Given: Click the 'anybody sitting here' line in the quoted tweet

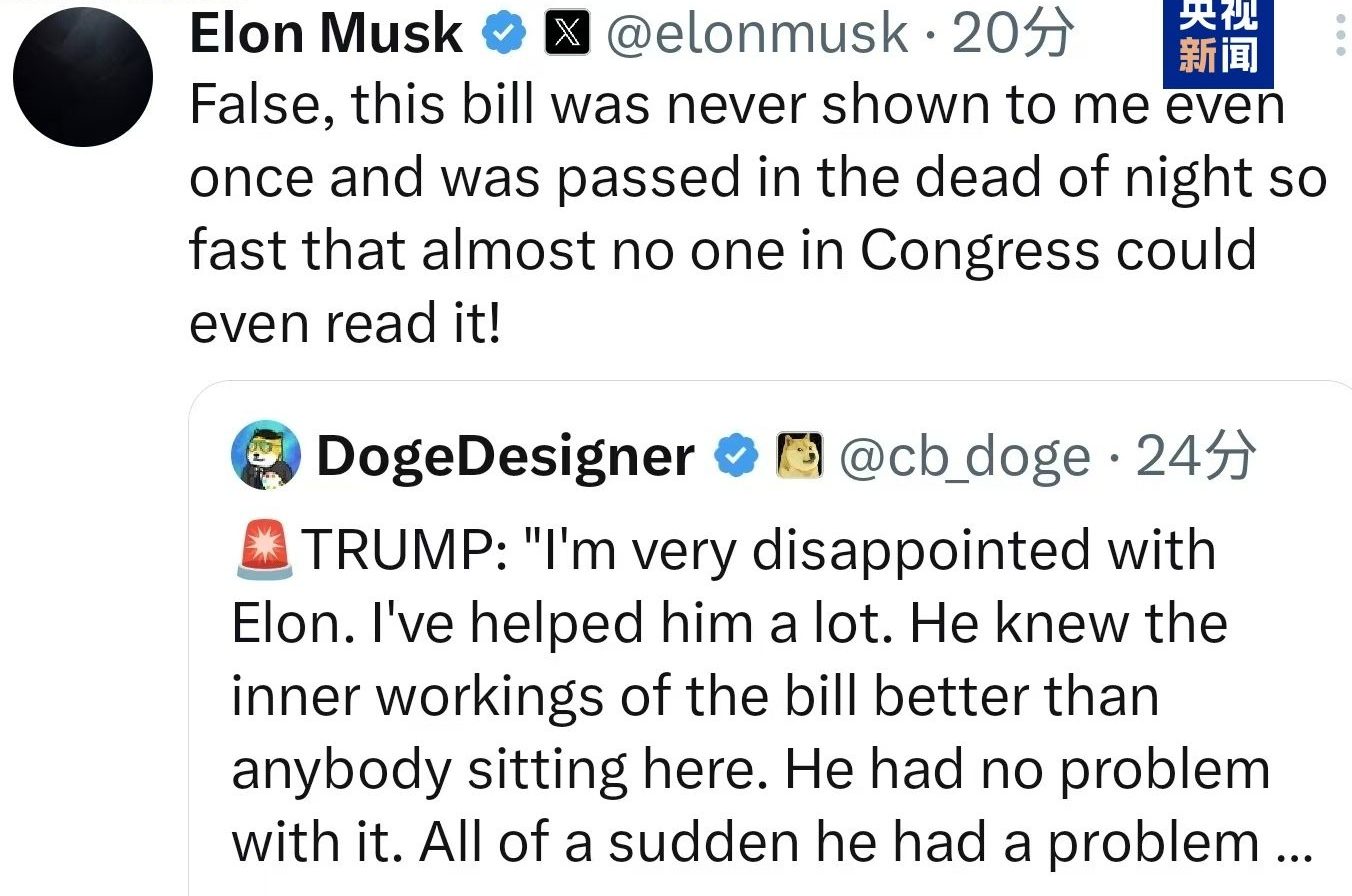Looking at the screenshot, I should pyautogui.click(x=751, y=769).
